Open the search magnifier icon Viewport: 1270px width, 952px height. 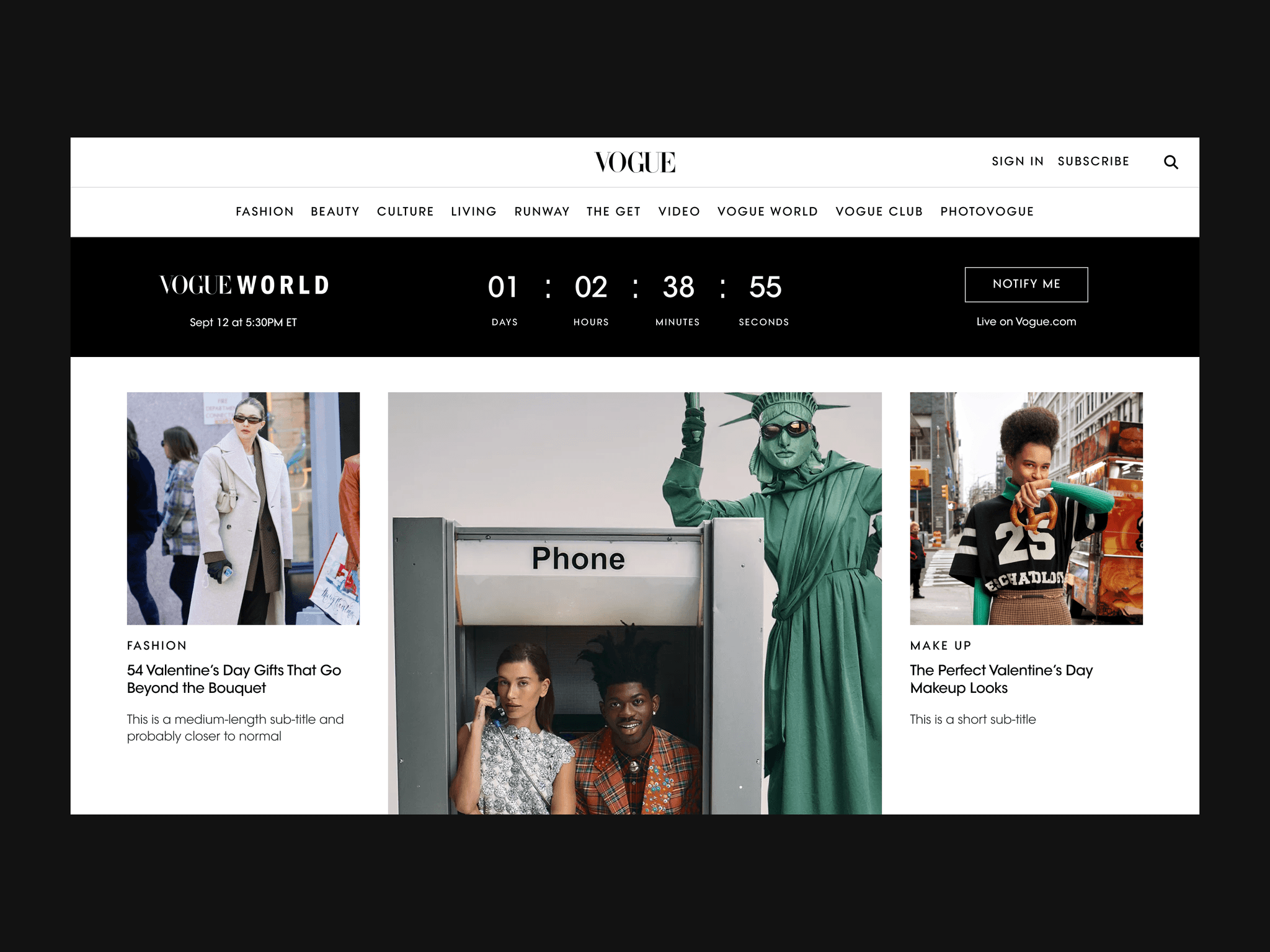pos(1170,162)
